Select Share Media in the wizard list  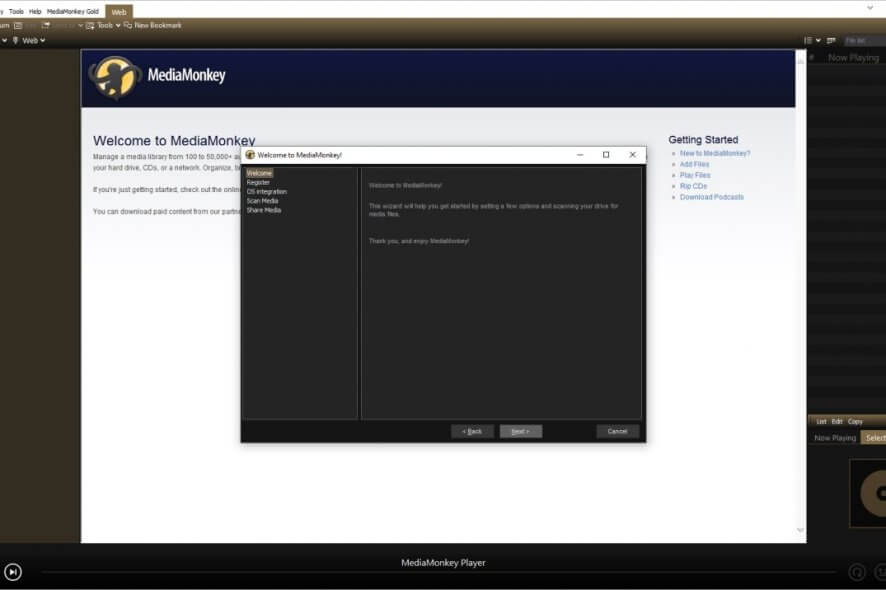[x=264, y=210]
